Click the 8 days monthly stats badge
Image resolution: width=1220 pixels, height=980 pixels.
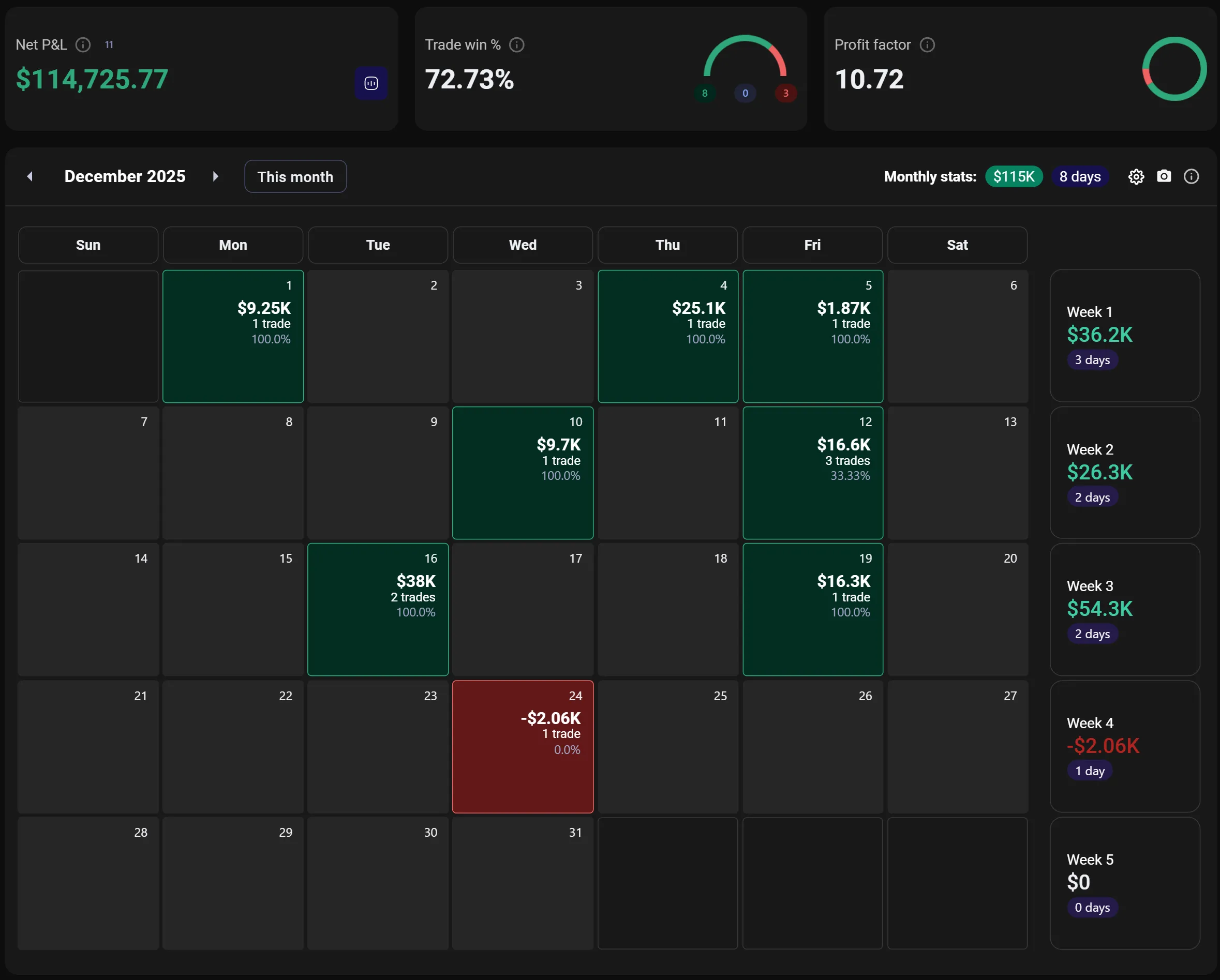click(1080, 177)
